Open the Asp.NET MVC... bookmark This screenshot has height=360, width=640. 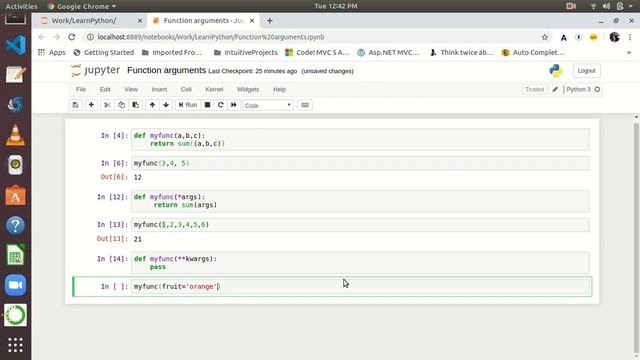tap(388, 52)
